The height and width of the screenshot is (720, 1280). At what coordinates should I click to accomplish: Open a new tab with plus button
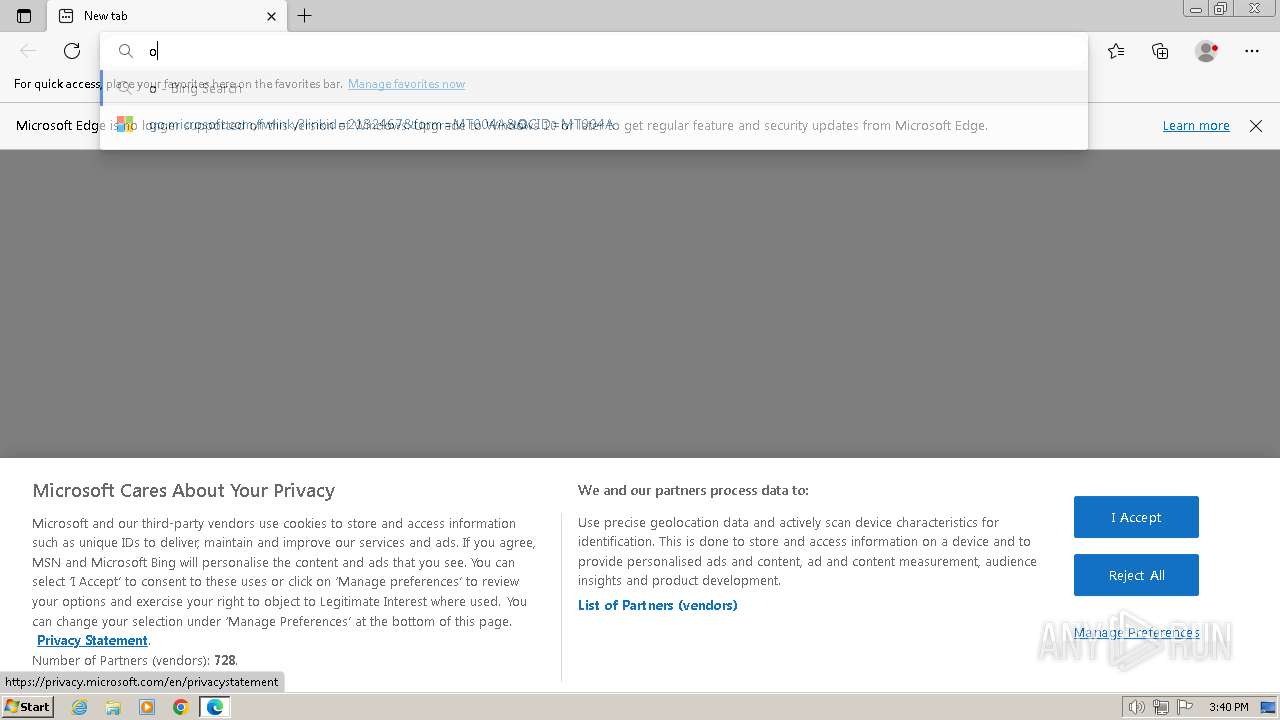point(305,16)
